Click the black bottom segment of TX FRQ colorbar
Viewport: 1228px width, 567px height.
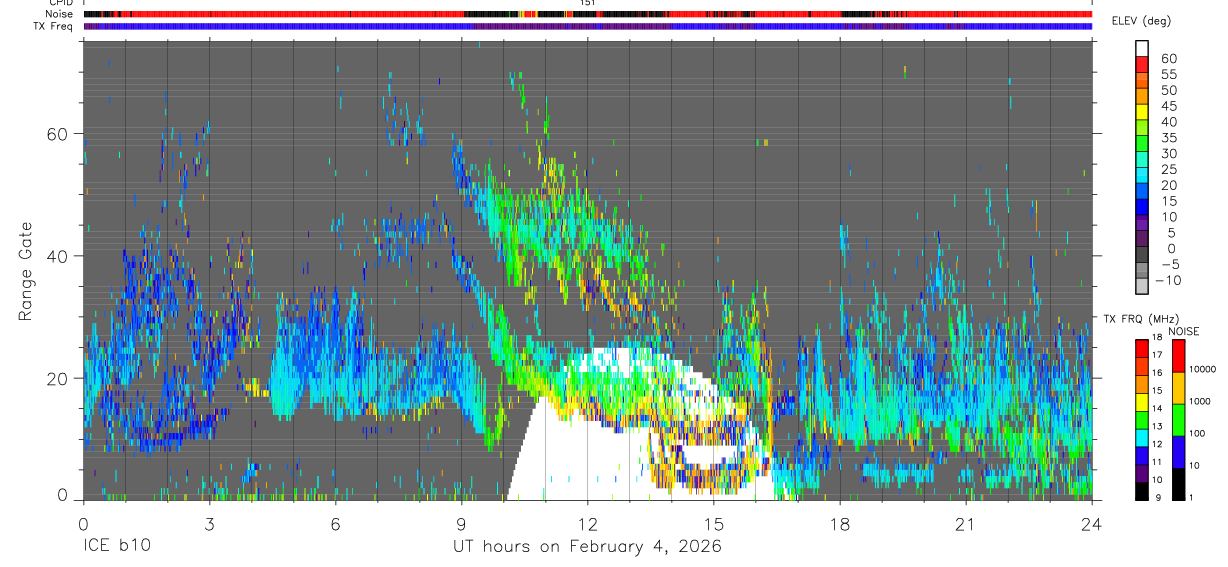[1142, 492]
